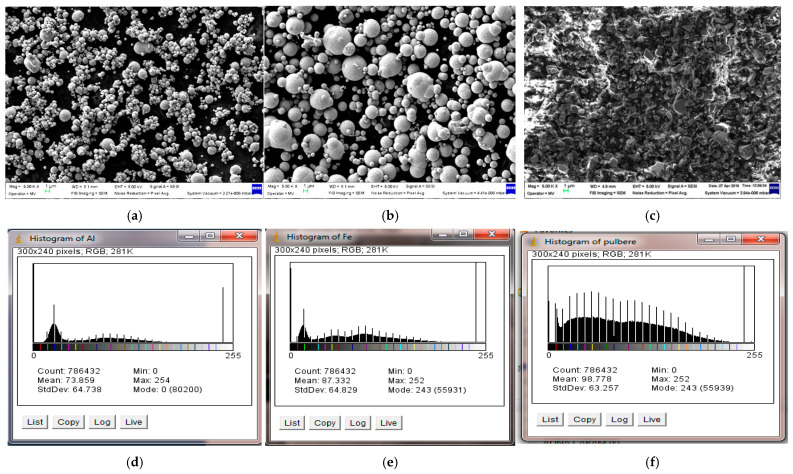The width and height of the screenshot is (793, 474).
Task: Click 'Max: 252' in pulbere histogram
Action: tap(671, 379)
